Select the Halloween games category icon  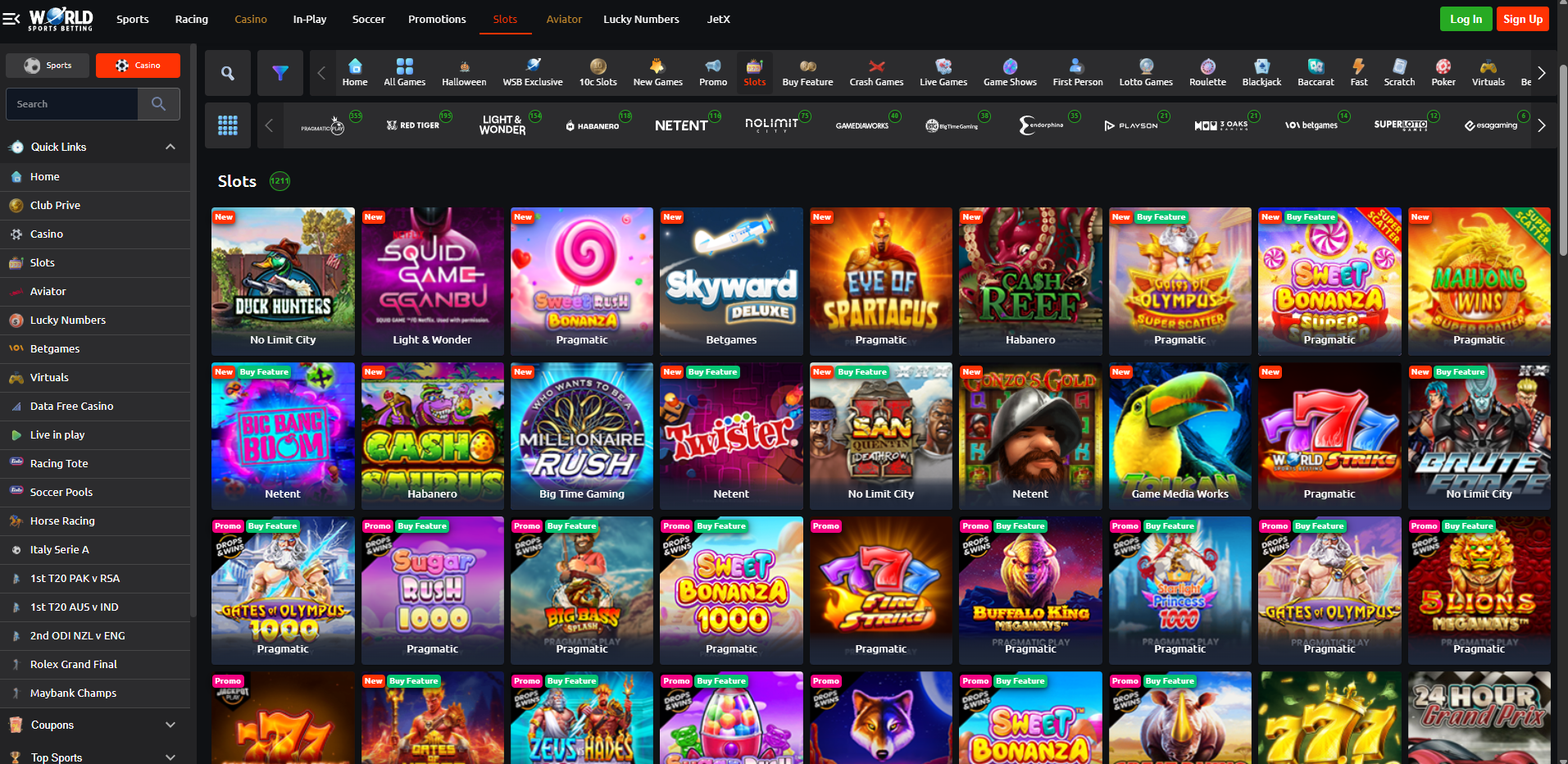[x=464, y=72]
